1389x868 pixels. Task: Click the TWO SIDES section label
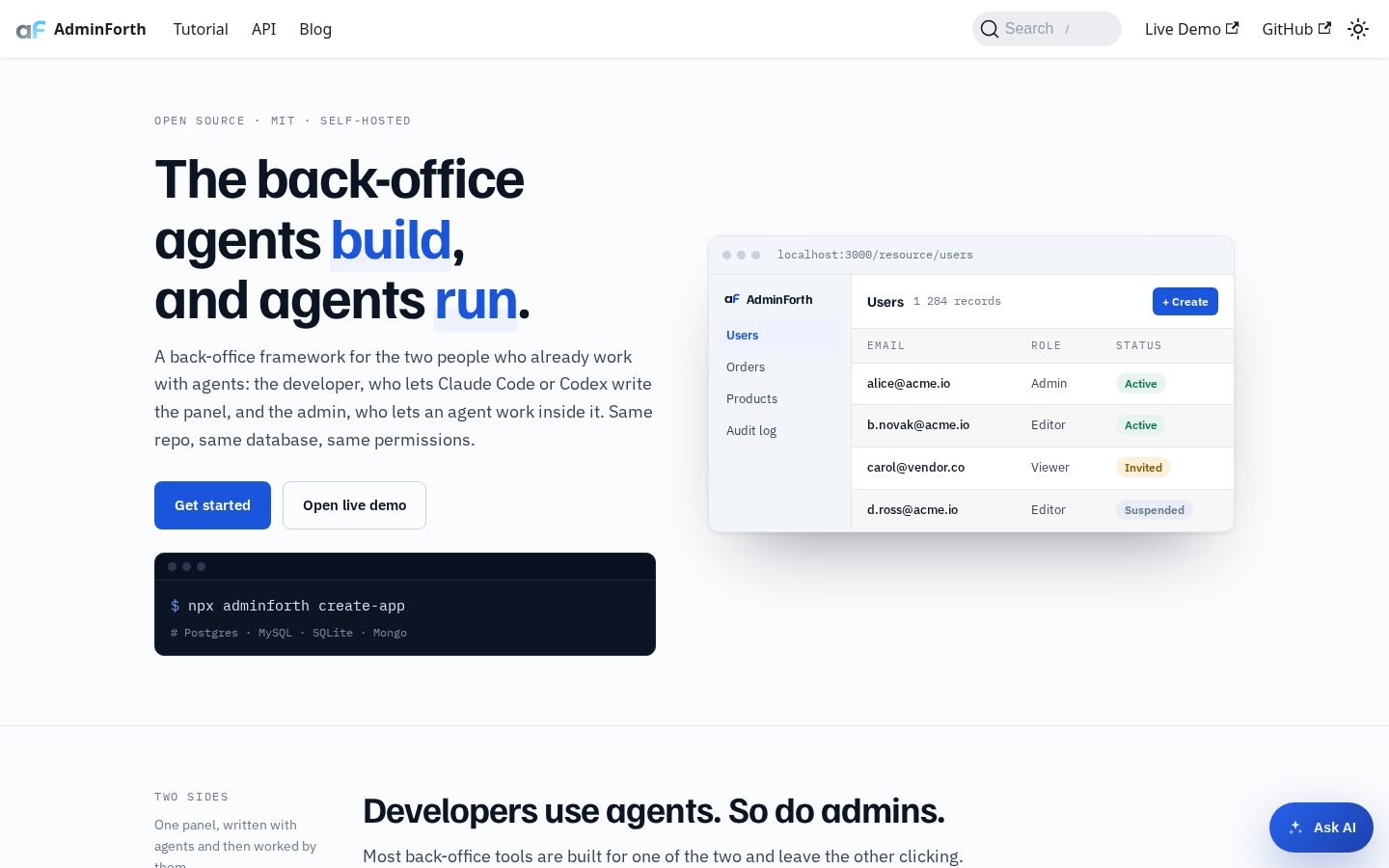tap(191, 798)
